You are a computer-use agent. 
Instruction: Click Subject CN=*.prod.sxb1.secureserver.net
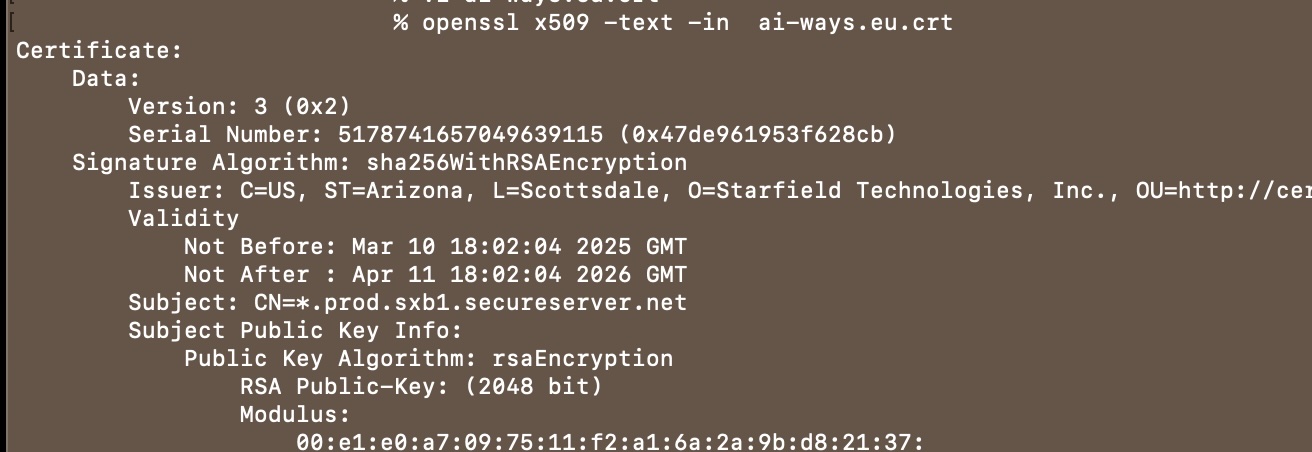(x=407, y=302)
